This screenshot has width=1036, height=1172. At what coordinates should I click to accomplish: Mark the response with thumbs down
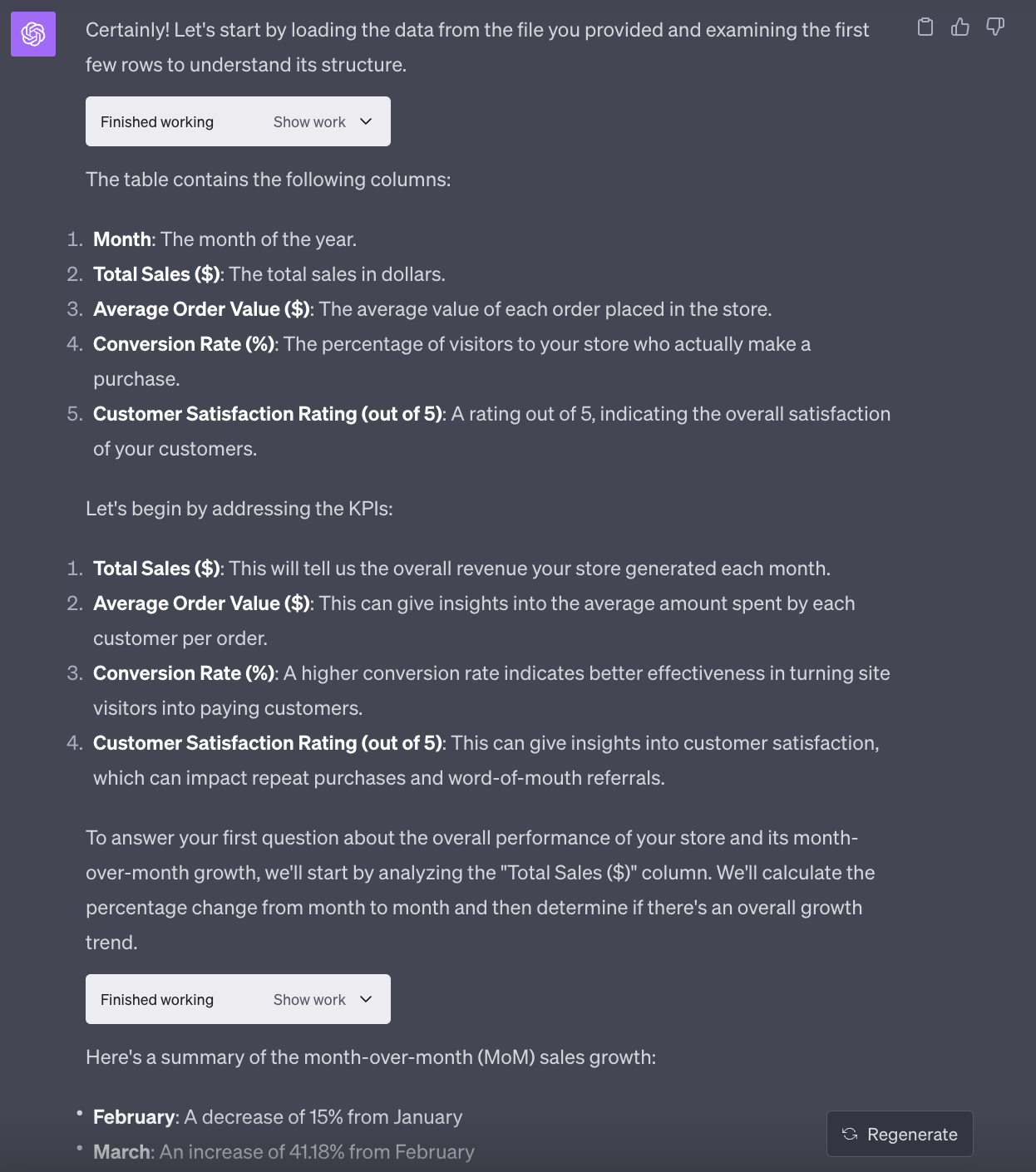[995, 27]
